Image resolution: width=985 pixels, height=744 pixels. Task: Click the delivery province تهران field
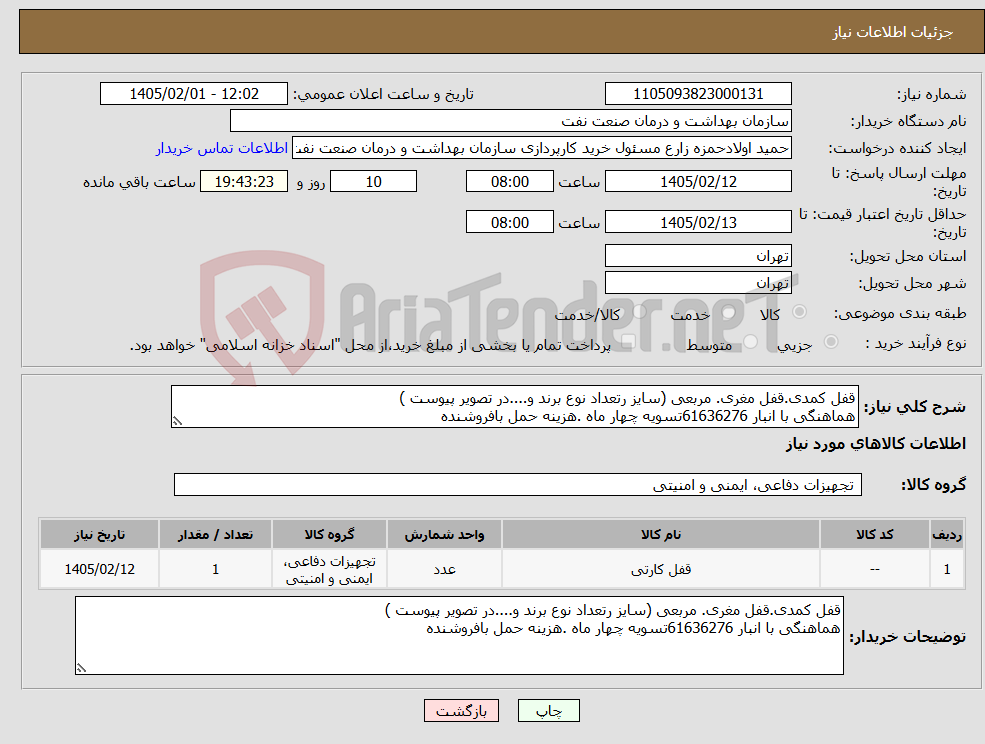click(698, 256)
